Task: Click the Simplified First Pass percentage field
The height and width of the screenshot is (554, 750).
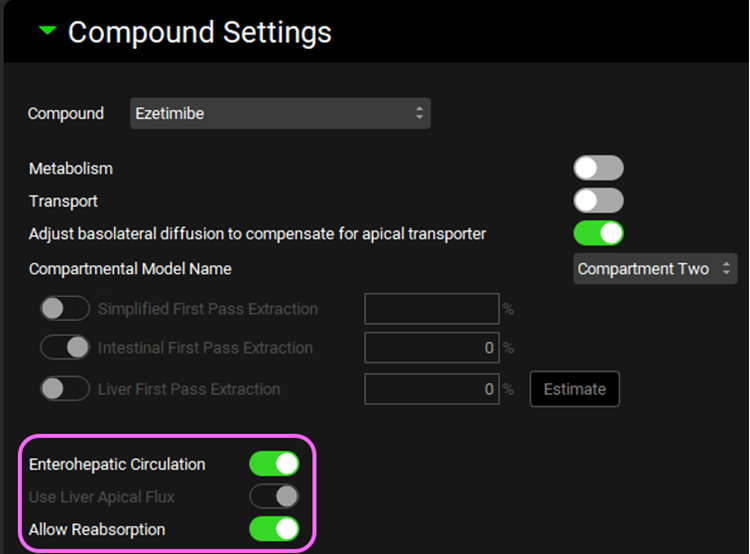Action: [x=431, y=309]
